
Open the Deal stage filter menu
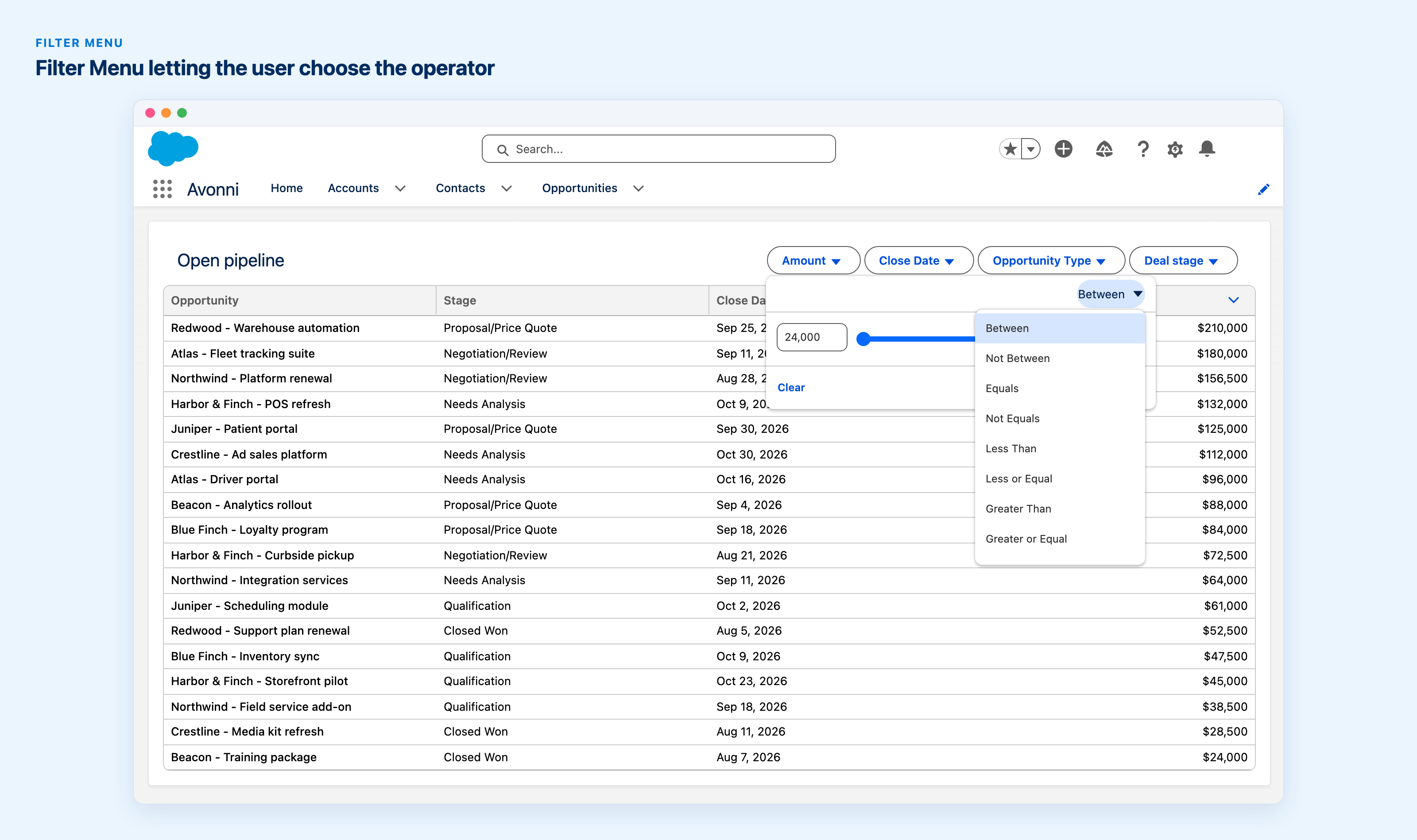(x=1183, y=260)
